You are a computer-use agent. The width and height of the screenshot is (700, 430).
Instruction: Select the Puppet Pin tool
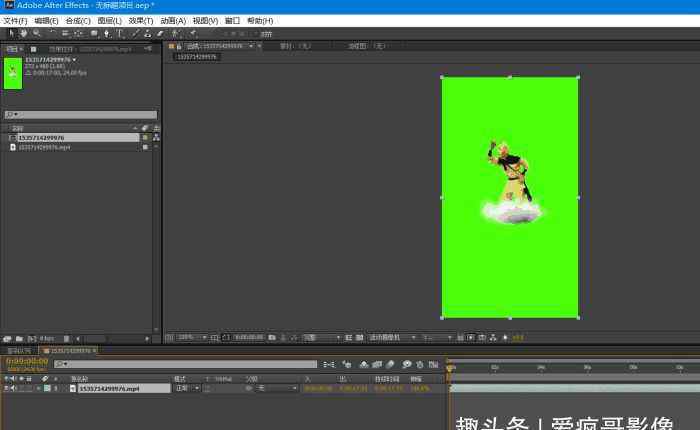click(x=193, y=33)
